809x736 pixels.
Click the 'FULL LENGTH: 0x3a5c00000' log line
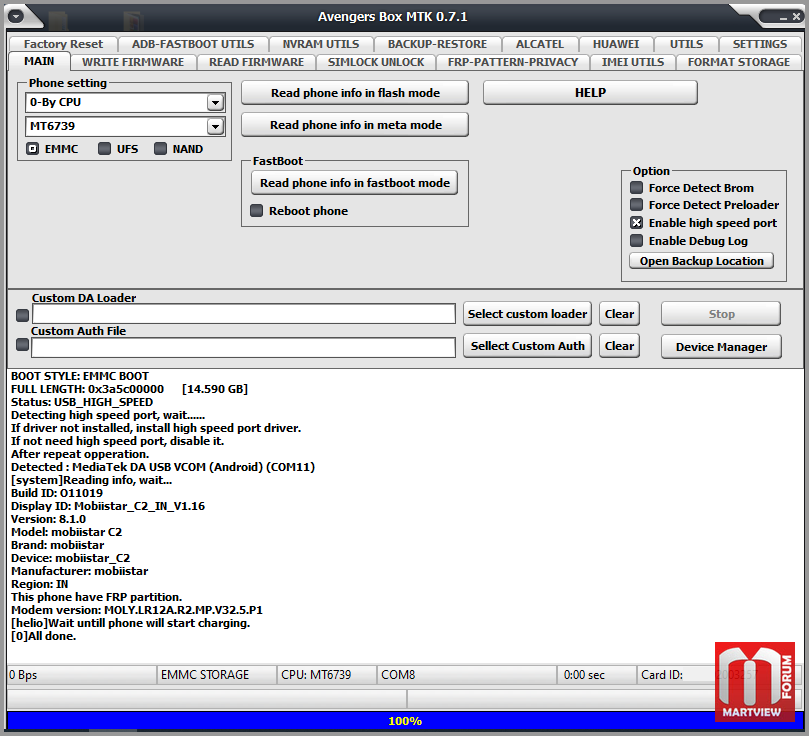pyautogui.click(x=129, y=389)
